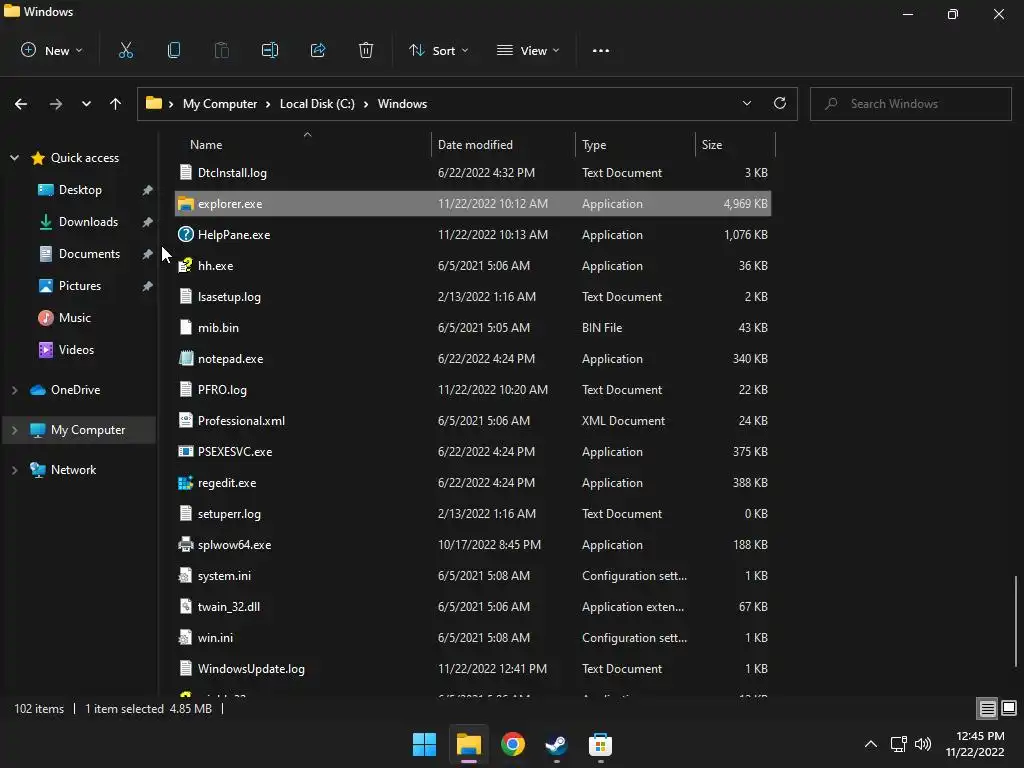Screen dimensions: 1024x768
Task: Click the notepad.exe file icon
Action: tap(186, 359)
